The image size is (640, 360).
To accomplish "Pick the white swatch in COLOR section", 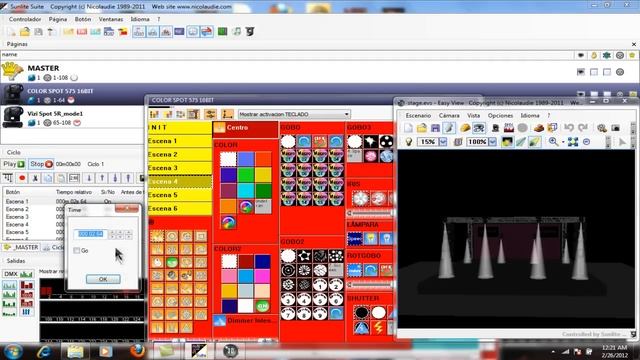I will pos(228,159).
